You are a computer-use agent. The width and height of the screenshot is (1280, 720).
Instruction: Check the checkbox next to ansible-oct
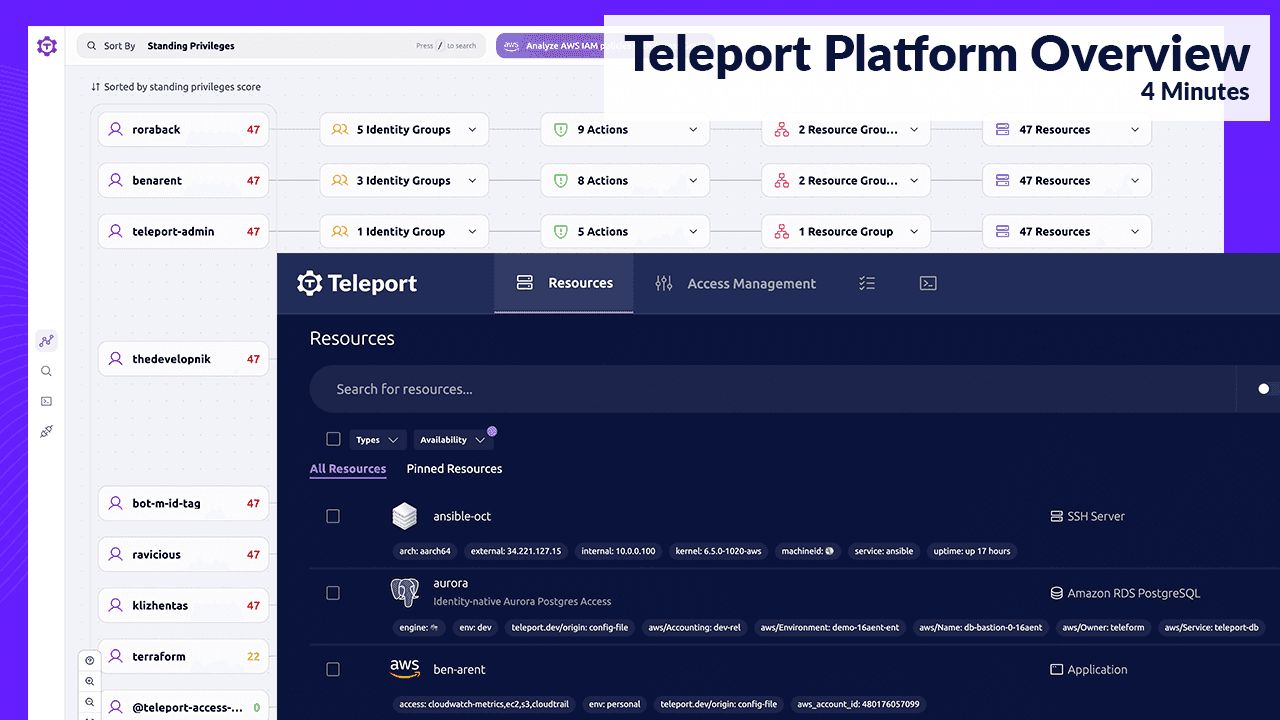click(333, 516)
